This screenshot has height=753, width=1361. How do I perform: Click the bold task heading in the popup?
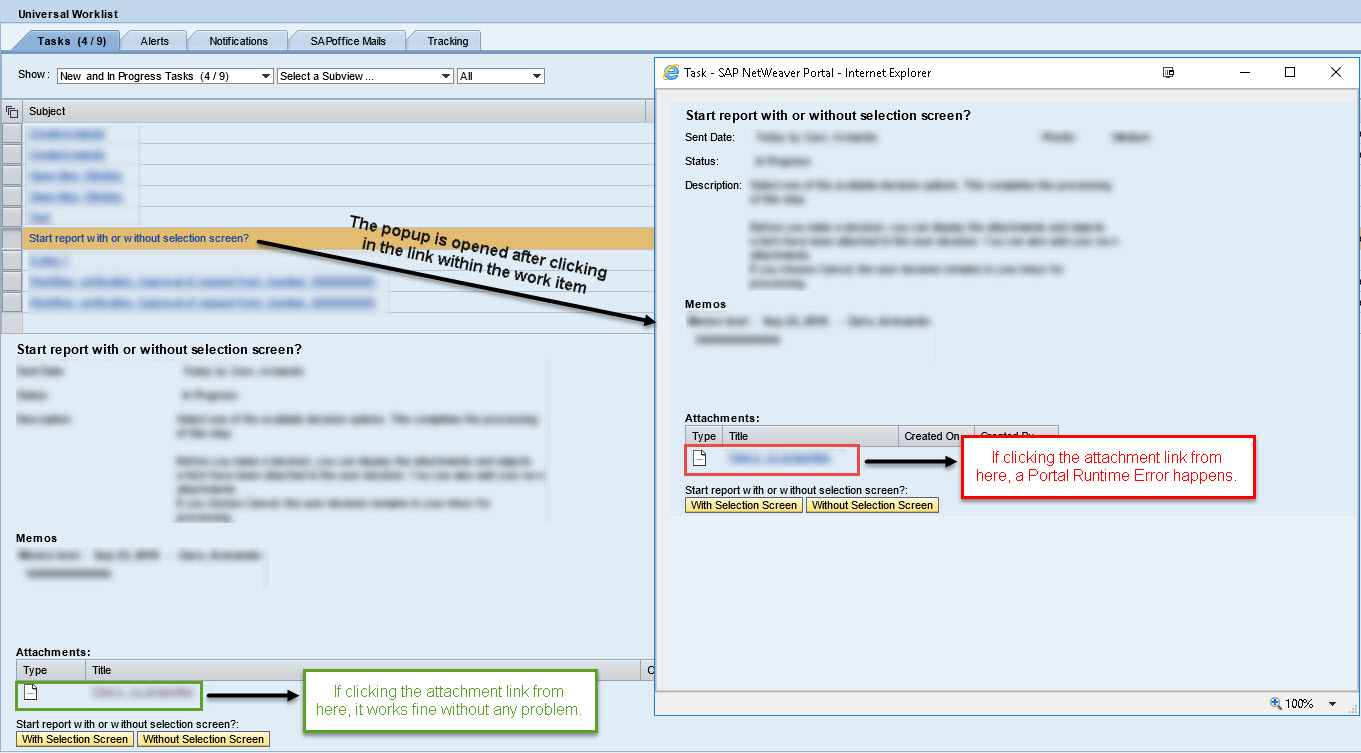pos(828,115)
